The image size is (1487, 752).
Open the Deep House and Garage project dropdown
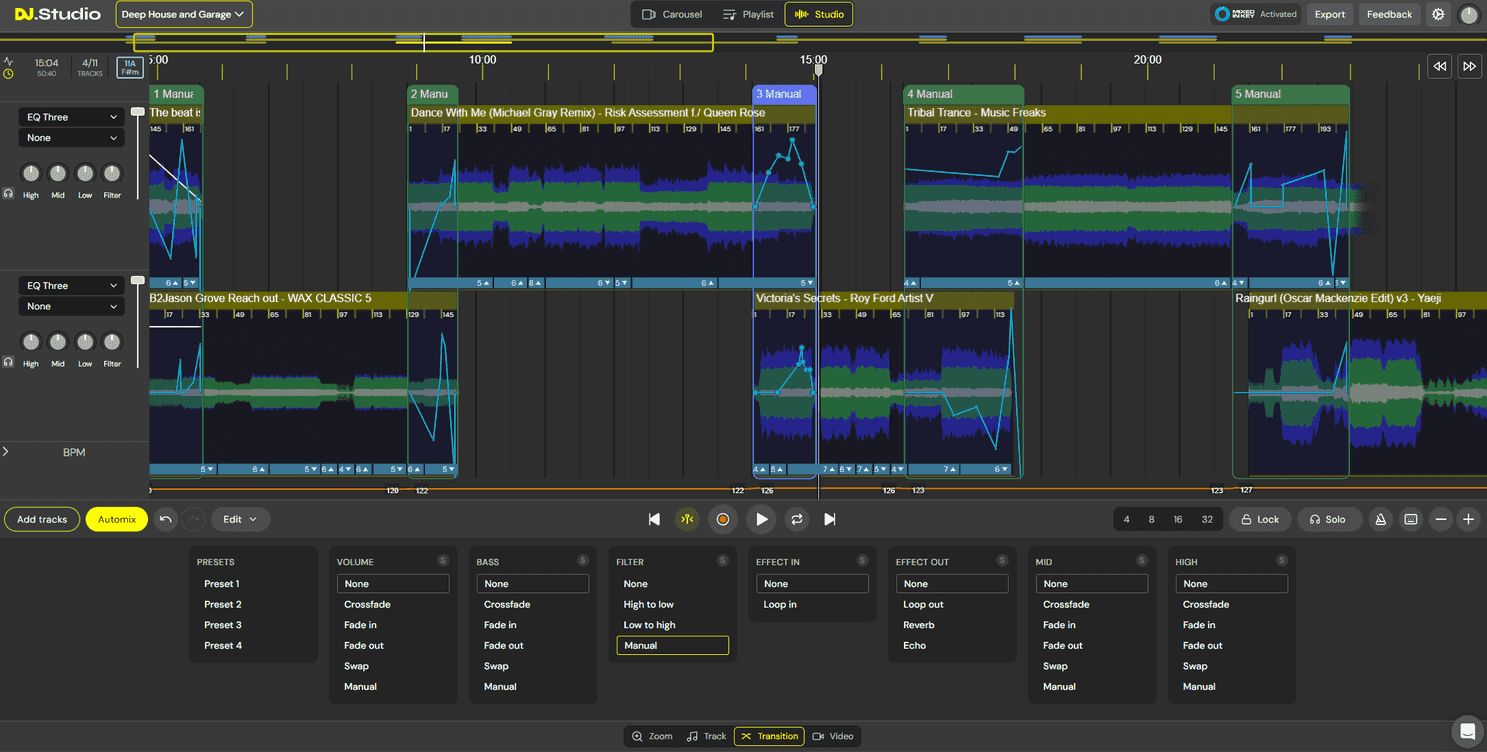pos(183,14)
